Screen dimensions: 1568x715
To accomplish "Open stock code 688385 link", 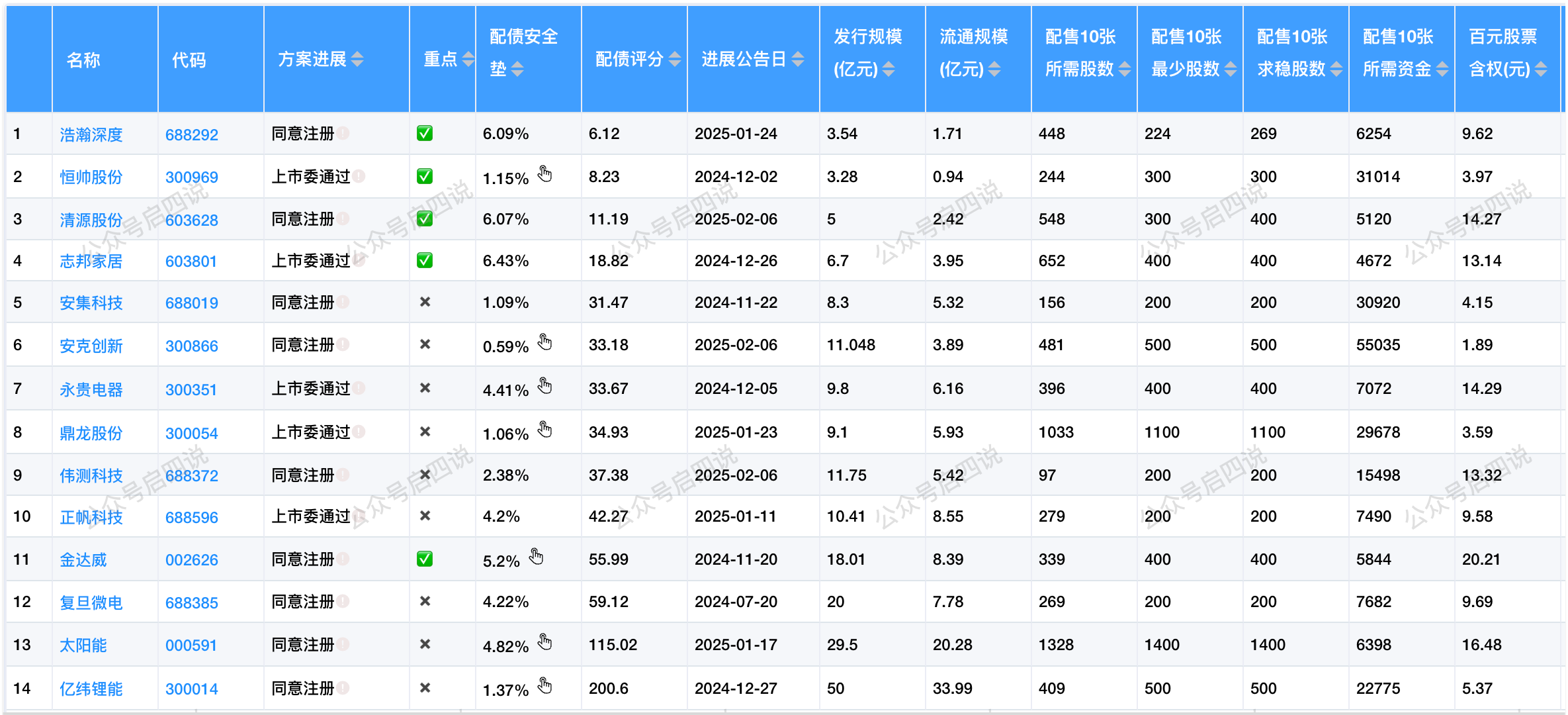I will pyautogui.click(x=191, y=602).
